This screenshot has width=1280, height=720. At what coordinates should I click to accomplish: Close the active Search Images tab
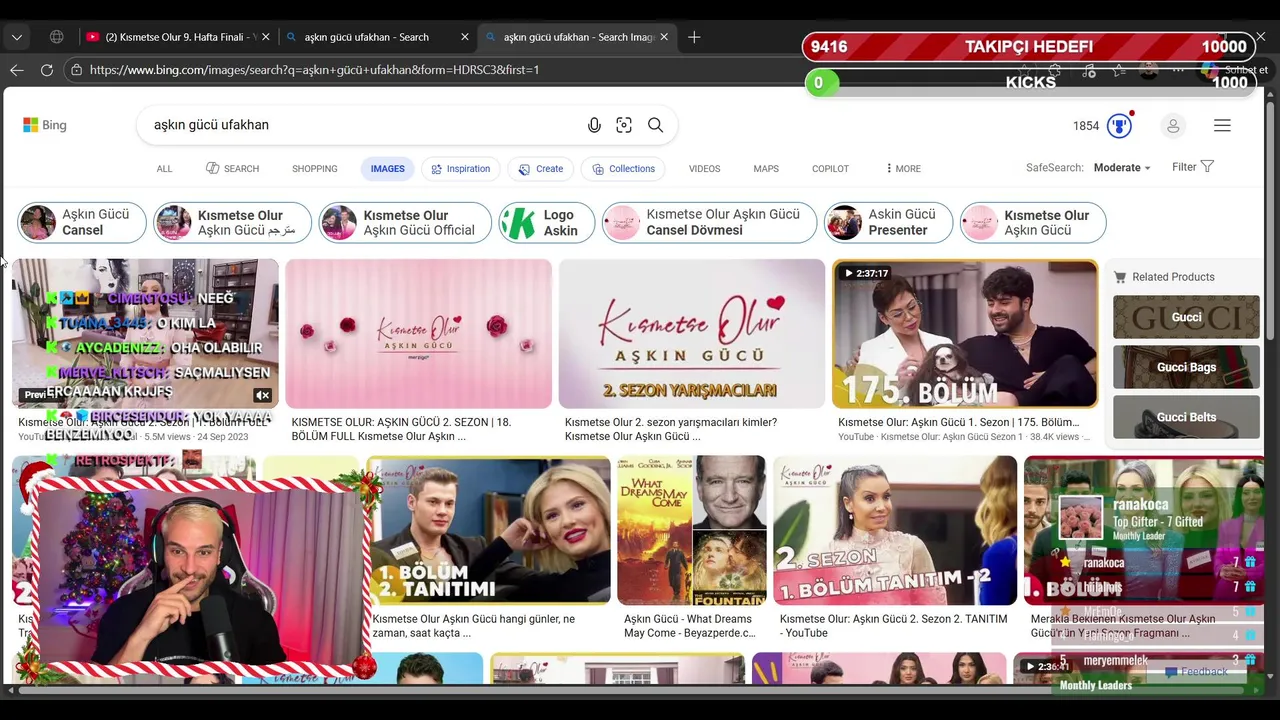[x=664, y=37]
